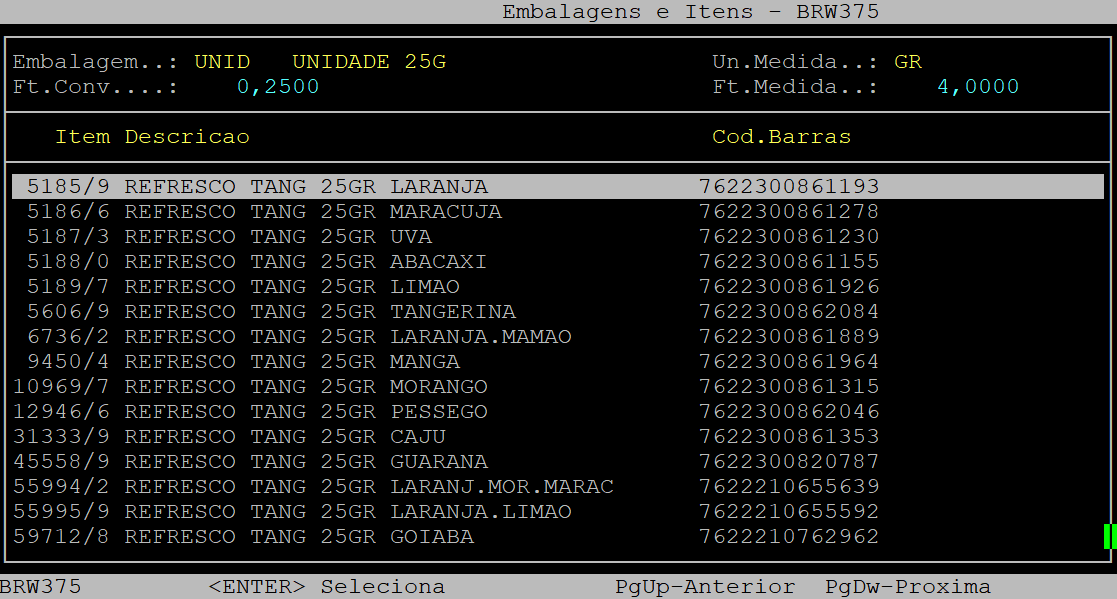The width and height of the screenshot is (1117, 599).
Task: Click barcode 7622300820787
Action: (789, 461)
